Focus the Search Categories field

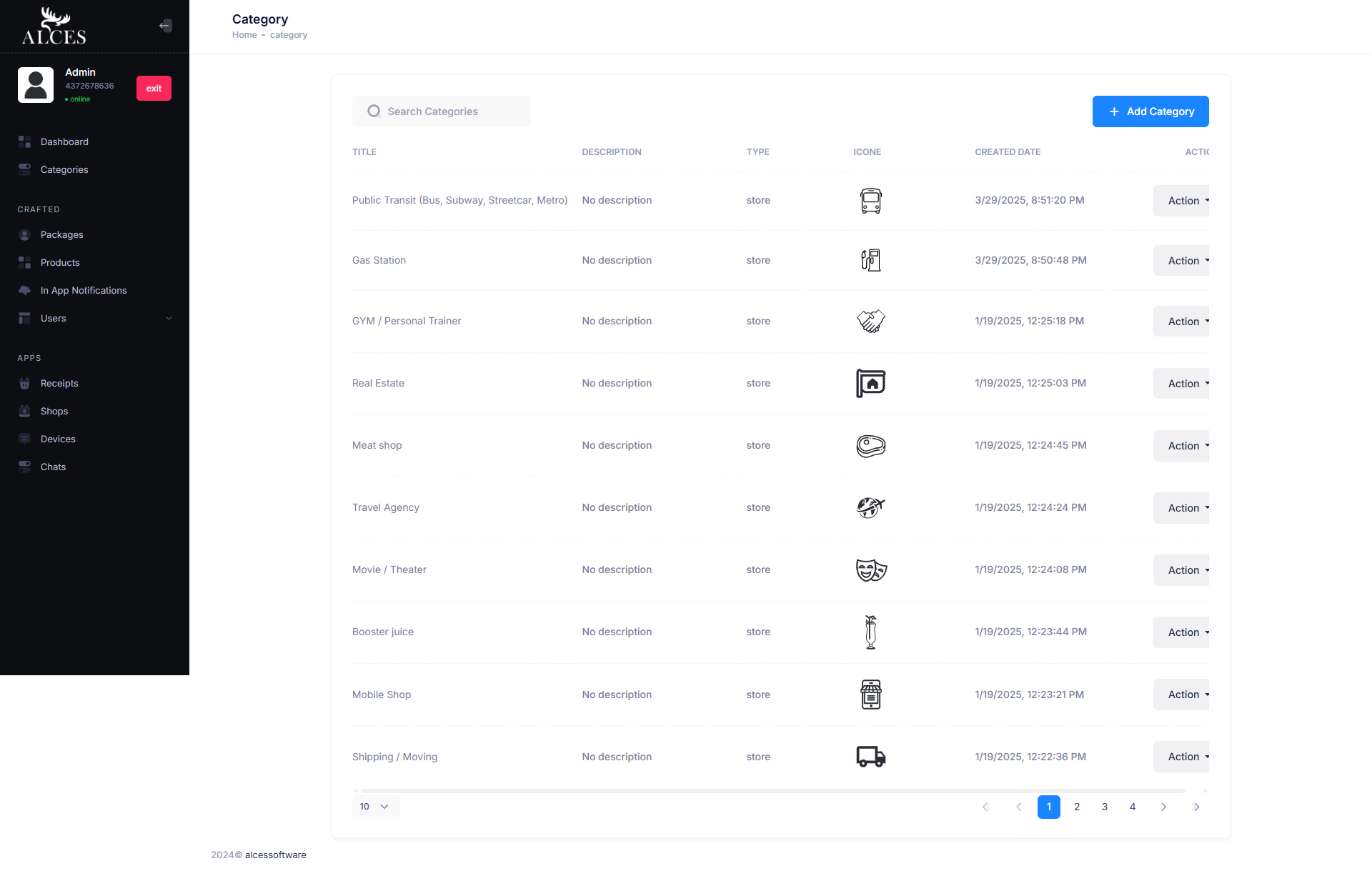point(450,111)
